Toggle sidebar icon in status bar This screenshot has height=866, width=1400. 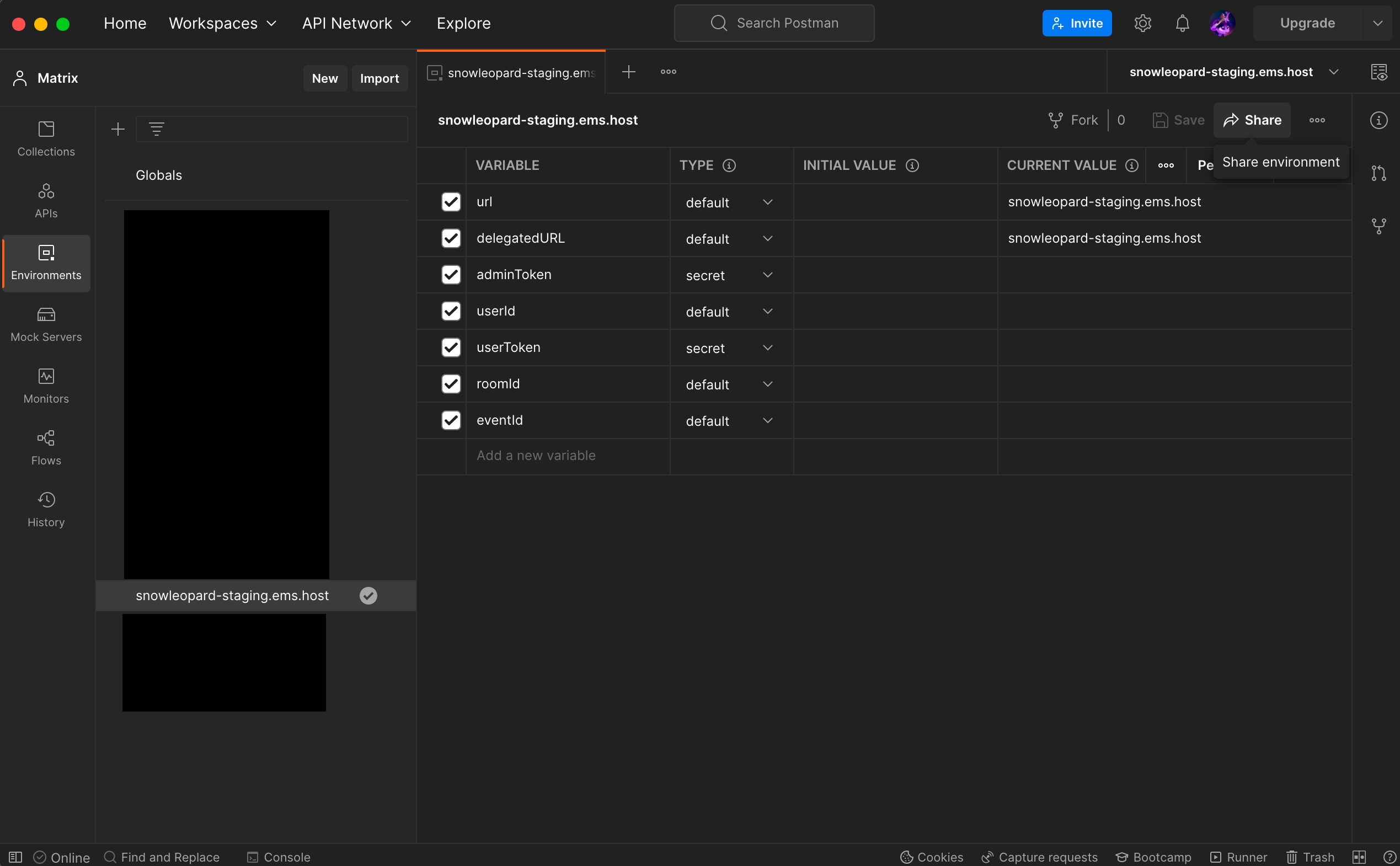tap(15, 857)
